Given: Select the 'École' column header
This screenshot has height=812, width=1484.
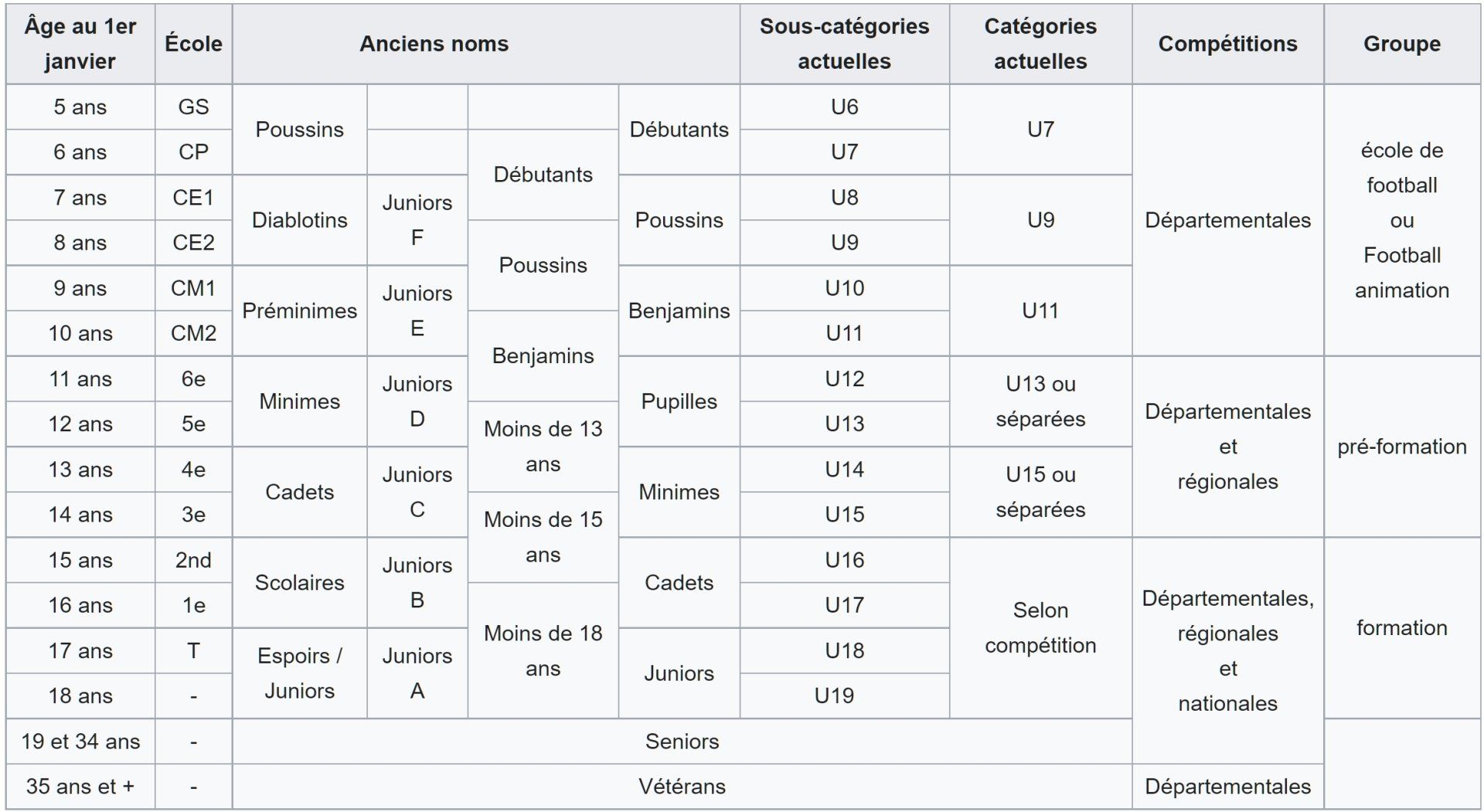Looking at the screenshot, I should [x=193, y=44].
